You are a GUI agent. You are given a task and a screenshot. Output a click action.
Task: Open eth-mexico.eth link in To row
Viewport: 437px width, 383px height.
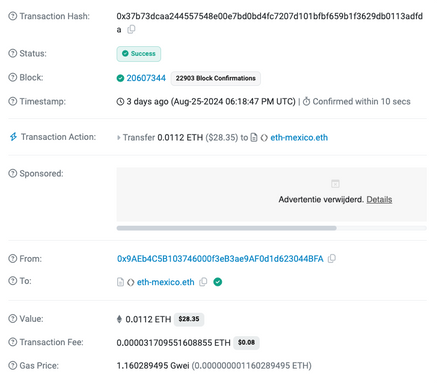pyautogui.click(x=166, y=282)
